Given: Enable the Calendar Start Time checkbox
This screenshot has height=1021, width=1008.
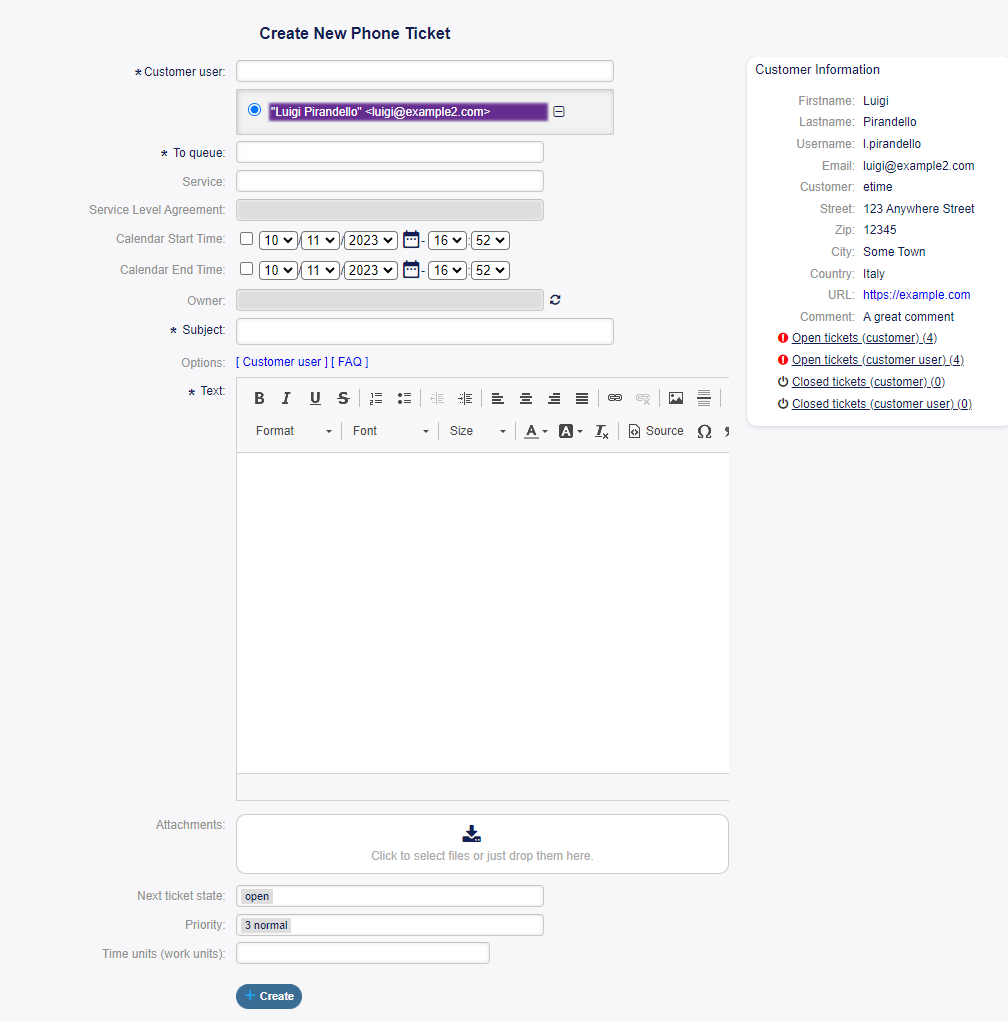Looking at the screenshot, I should pyautogui.click(x=247, y=239).
